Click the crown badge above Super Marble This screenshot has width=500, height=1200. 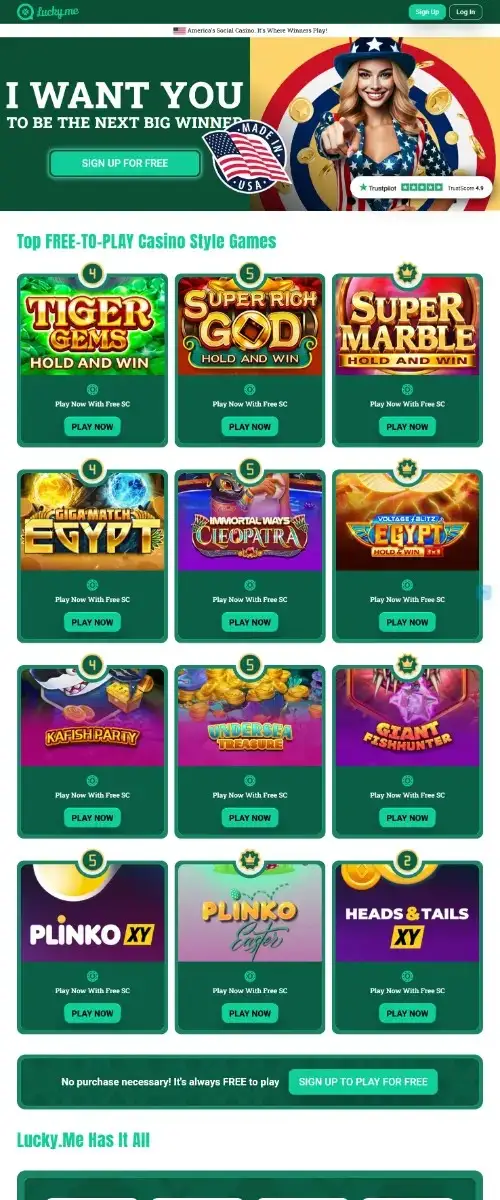(x=407, y=273)
